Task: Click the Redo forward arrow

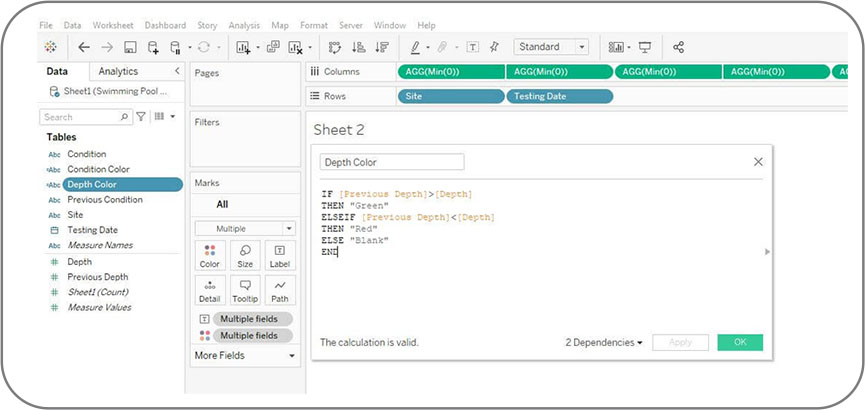Action: coord(107,47)
